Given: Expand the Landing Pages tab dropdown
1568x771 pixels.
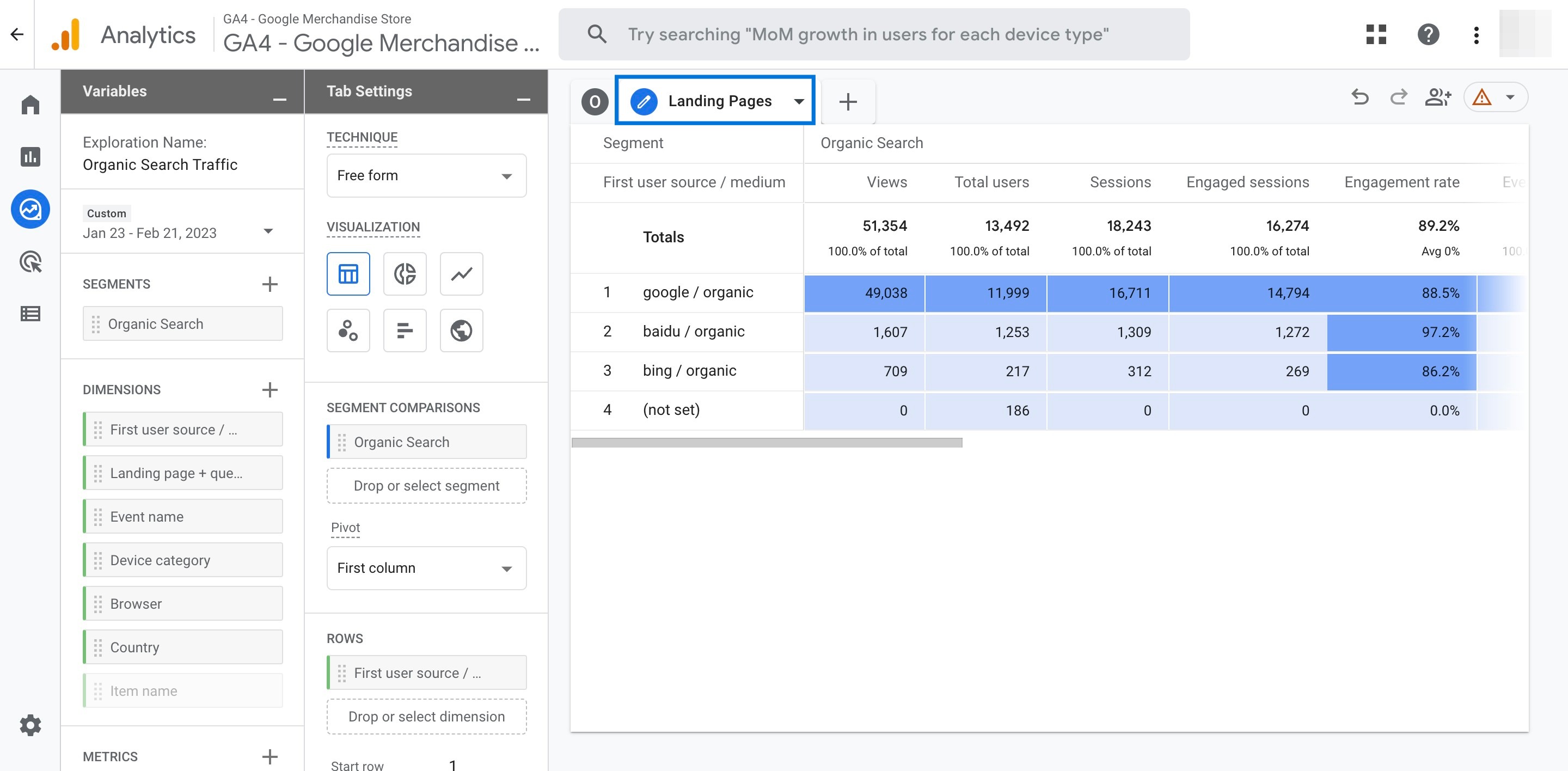Looking at the screenshot, I should (800, 100).
